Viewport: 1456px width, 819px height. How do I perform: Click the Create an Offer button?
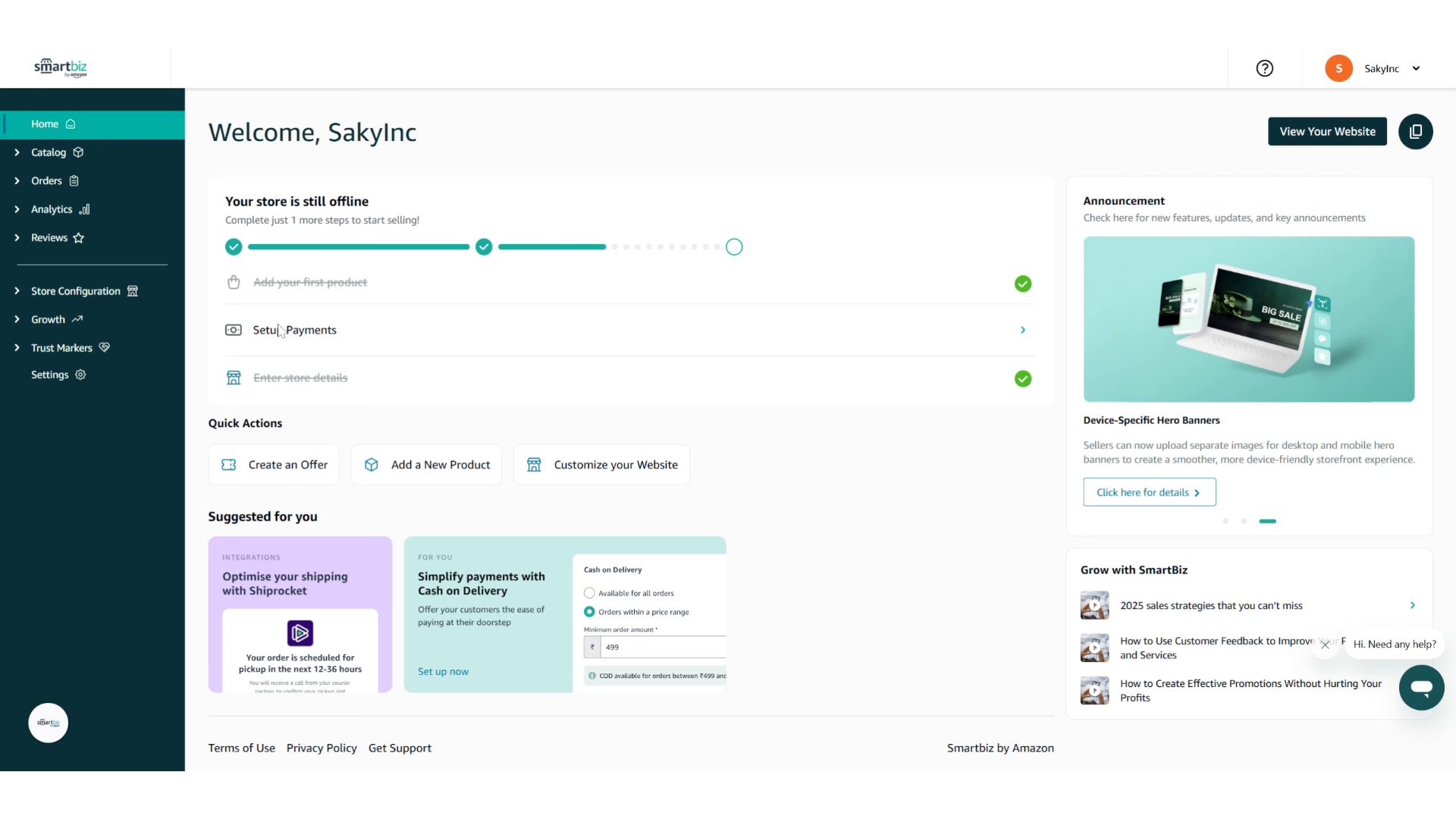pos(274,465)
